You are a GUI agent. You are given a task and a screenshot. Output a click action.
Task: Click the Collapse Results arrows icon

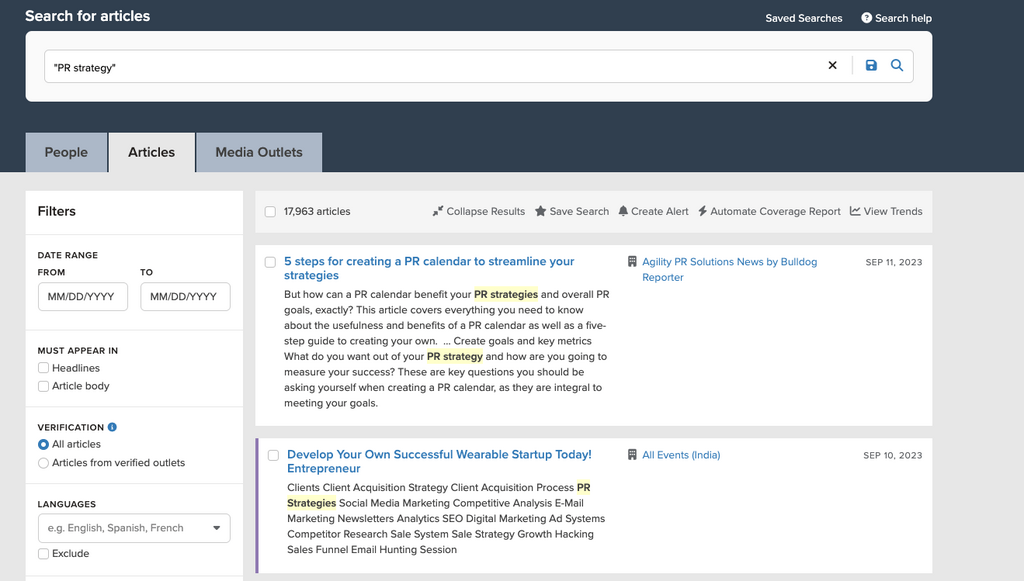click(x=438, y=212)
